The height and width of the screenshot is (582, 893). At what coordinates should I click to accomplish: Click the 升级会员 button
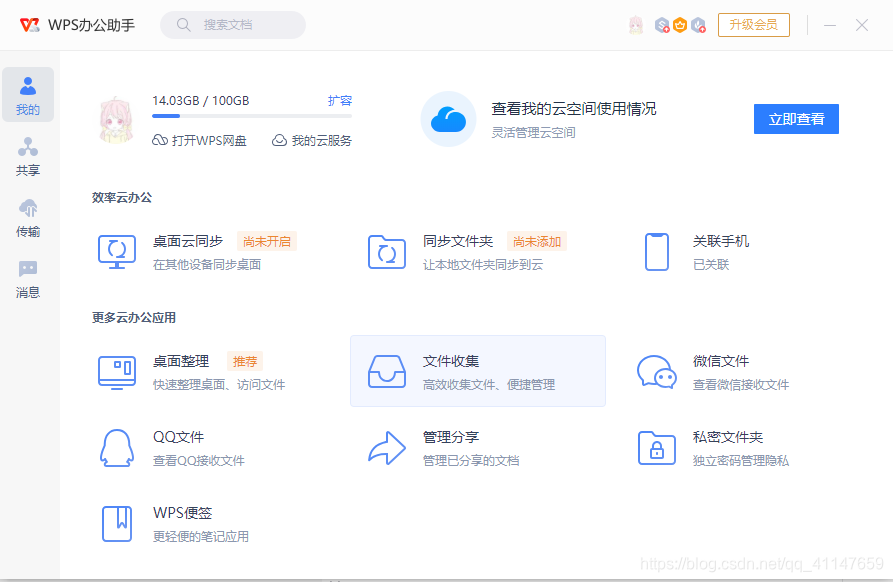click(x=753, y=25)
